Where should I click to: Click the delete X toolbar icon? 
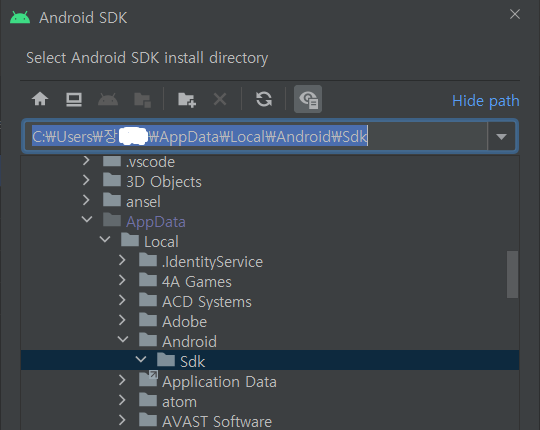(220, 99)
